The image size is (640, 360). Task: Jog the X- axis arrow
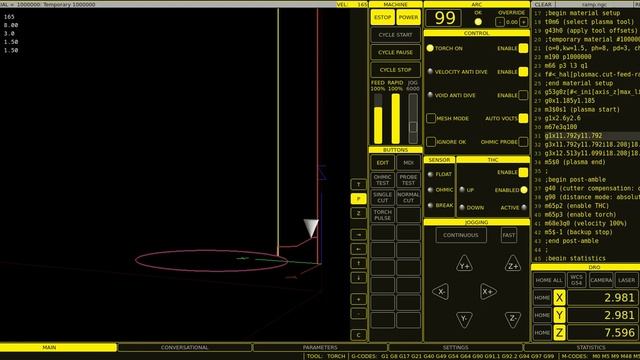(441, 292)
